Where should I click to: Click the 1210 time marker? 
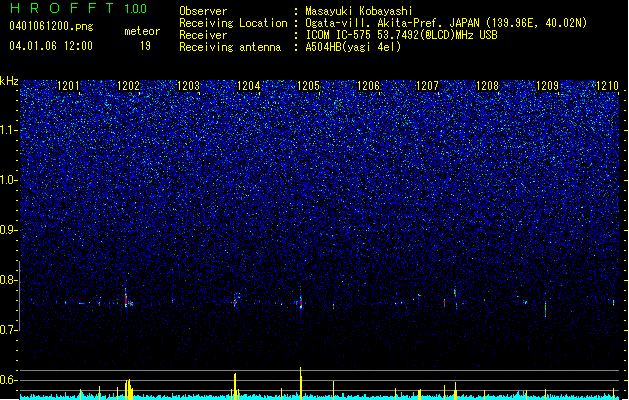pyautogui.click(x=607, y=86)
